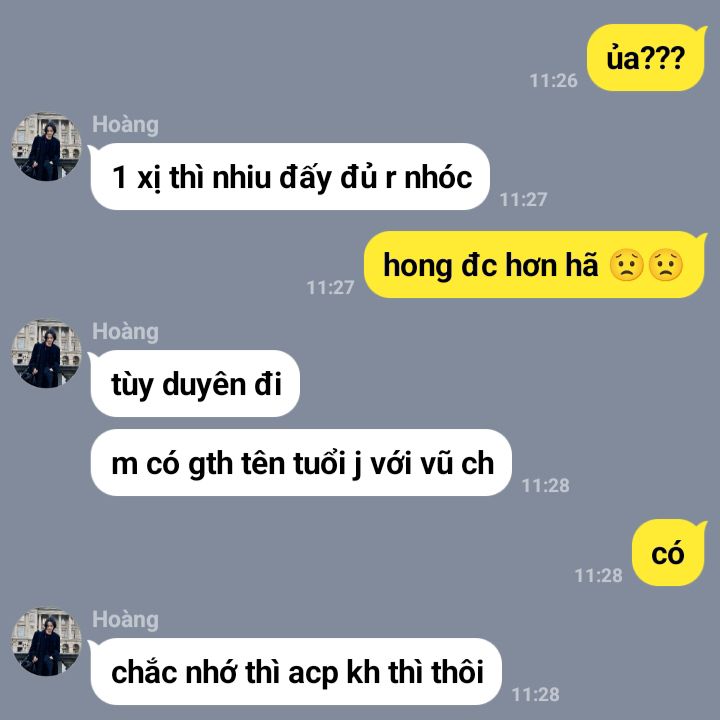Tap the 11:26 timestamp beside 'ủa???'
This screenshot has width=720, height=720.
point(553,81)
